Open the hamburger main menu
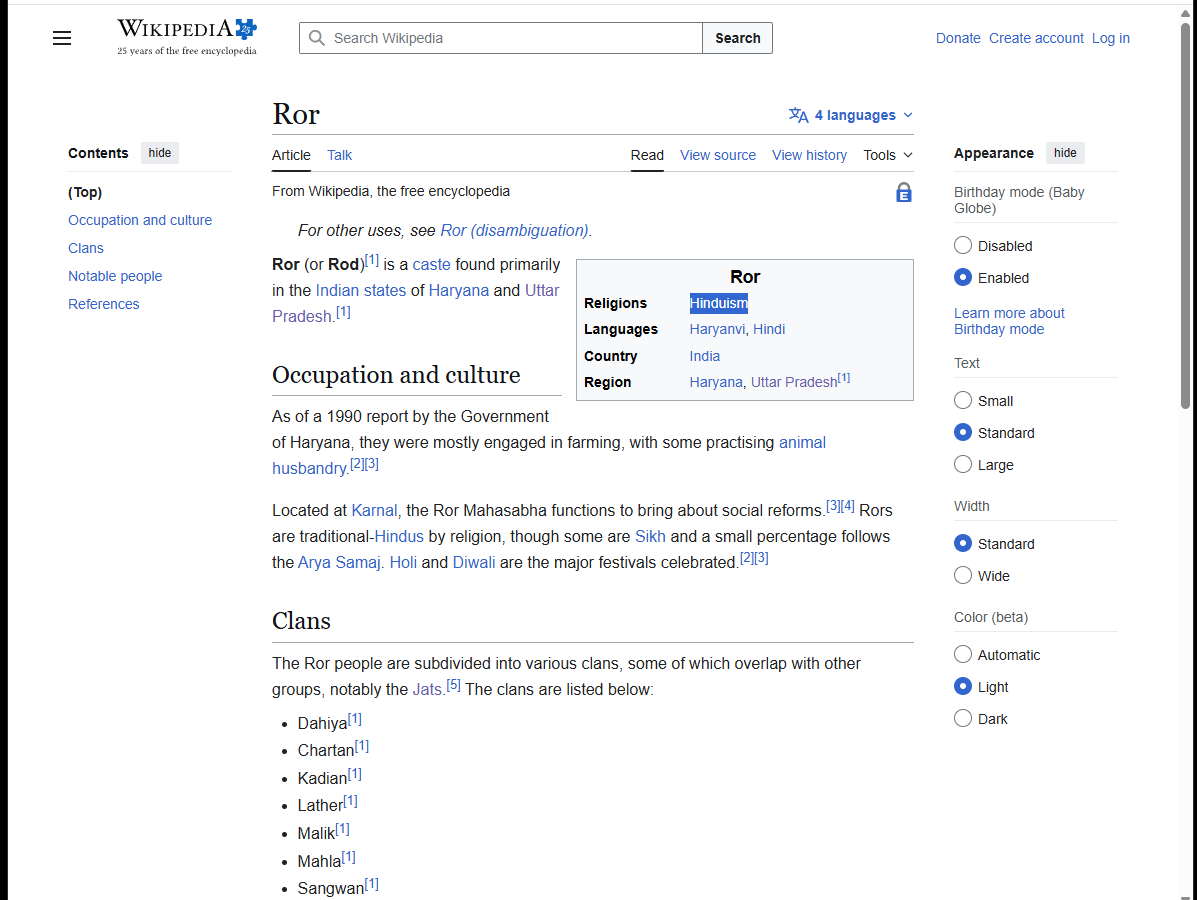Image resolution: width=1197 pixels, height=900 pixels. [x=62, y=38]
